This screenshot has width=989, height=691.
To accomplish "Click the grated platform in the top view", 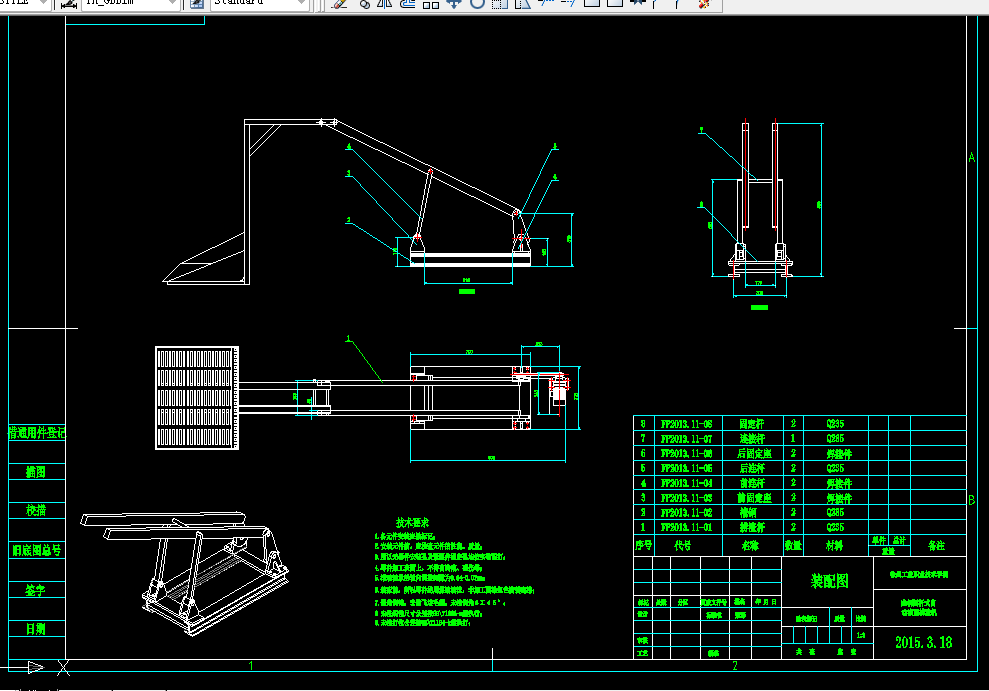I will 197,398.
